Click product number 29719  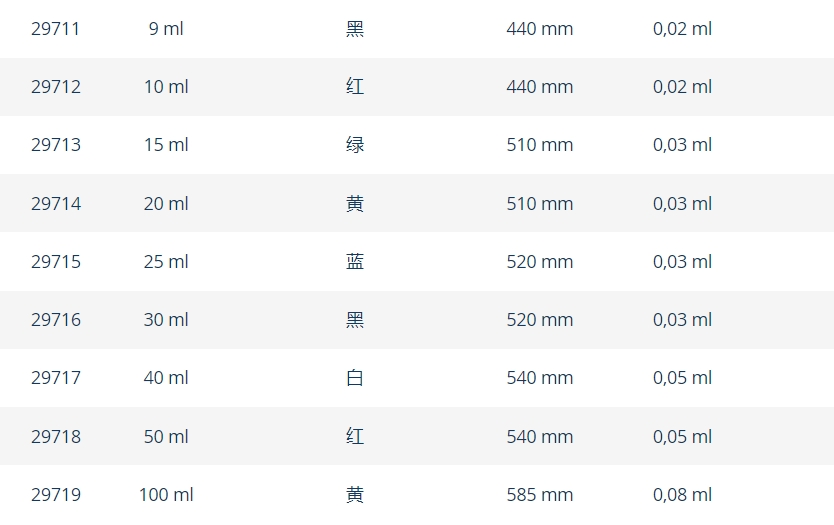coord(56,495)
